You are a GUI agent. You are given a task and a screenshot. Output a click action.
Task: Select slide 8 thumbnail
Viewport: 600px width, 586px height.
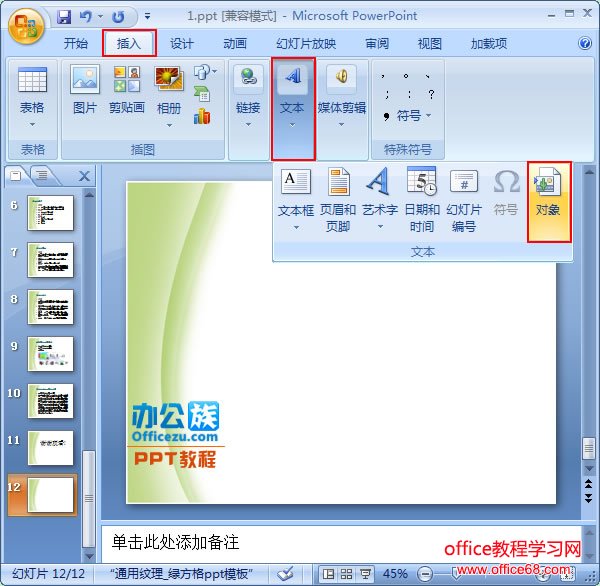click(x=51, y=307)
